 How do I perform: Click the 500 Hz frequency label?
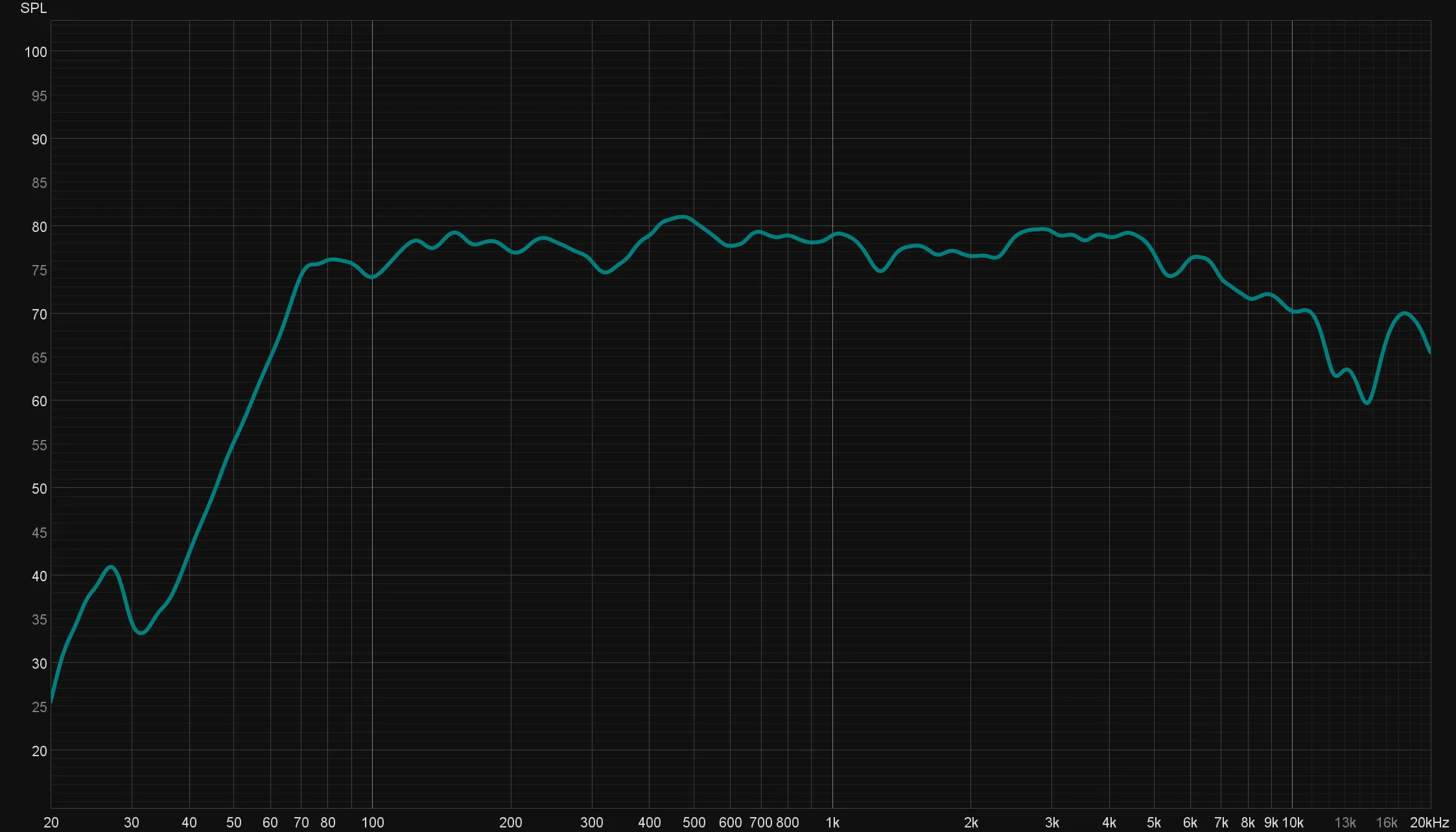694,822
